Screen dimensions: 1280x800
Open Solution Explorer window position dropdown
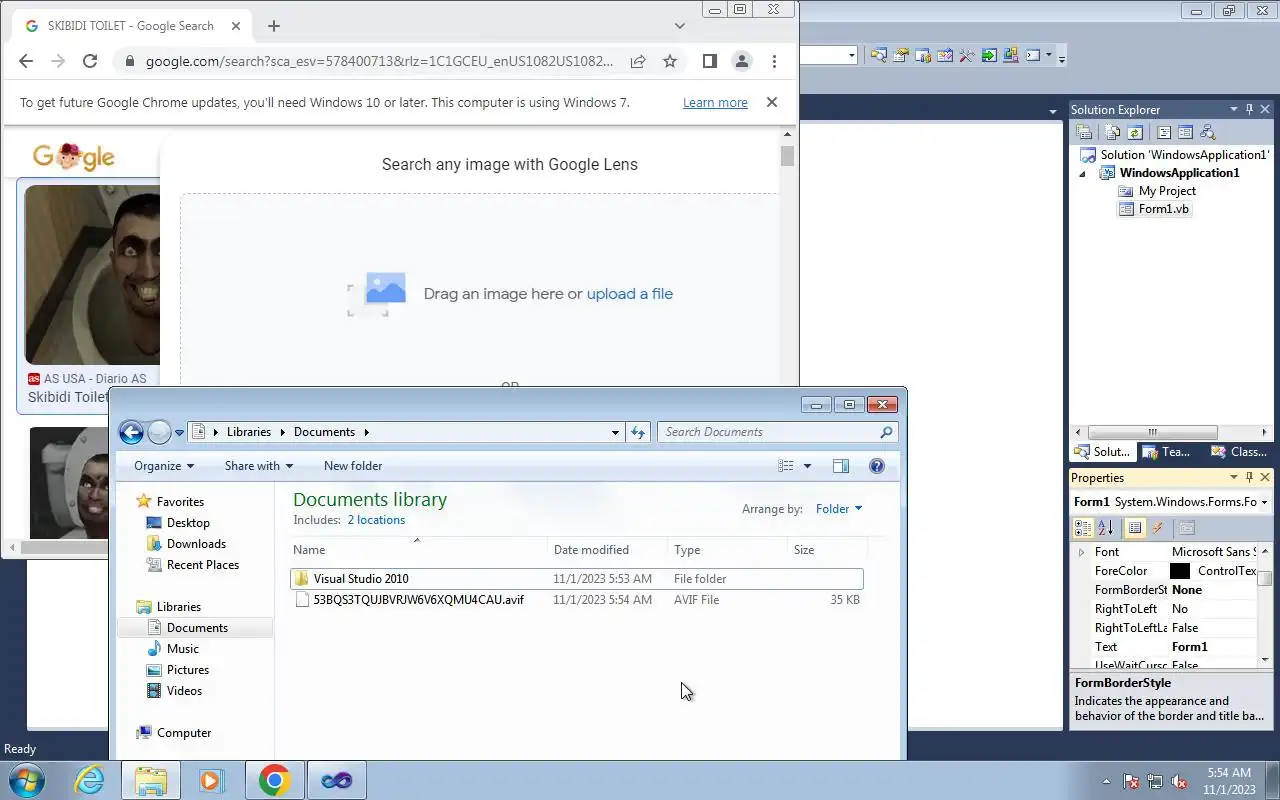pyautogui.click(x=1233, y=110)
